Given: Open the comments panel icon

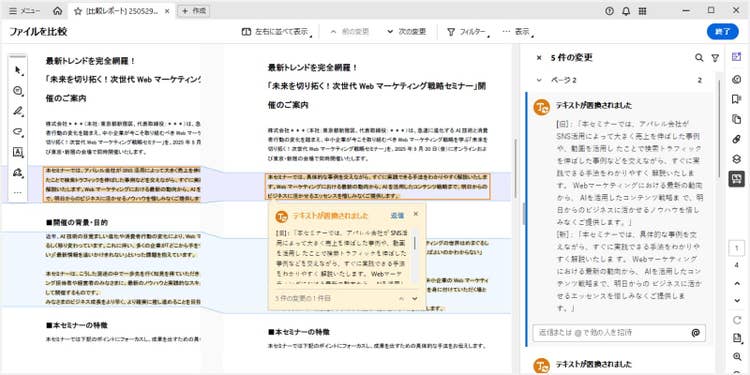Looking at the screenshot, I should pos(737,79).
